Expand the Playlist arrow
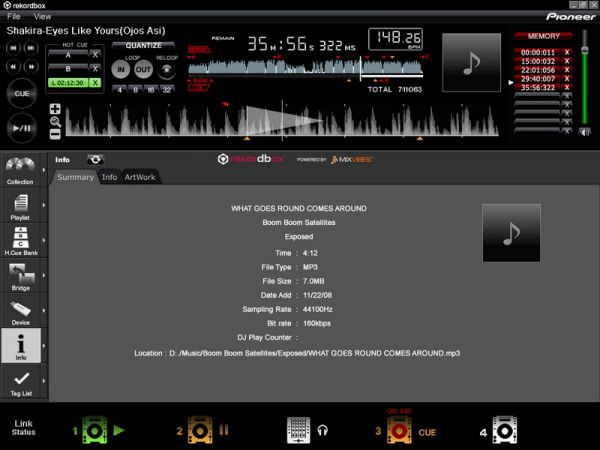Viewport: 600px width, 450px height. click(44, 205)
